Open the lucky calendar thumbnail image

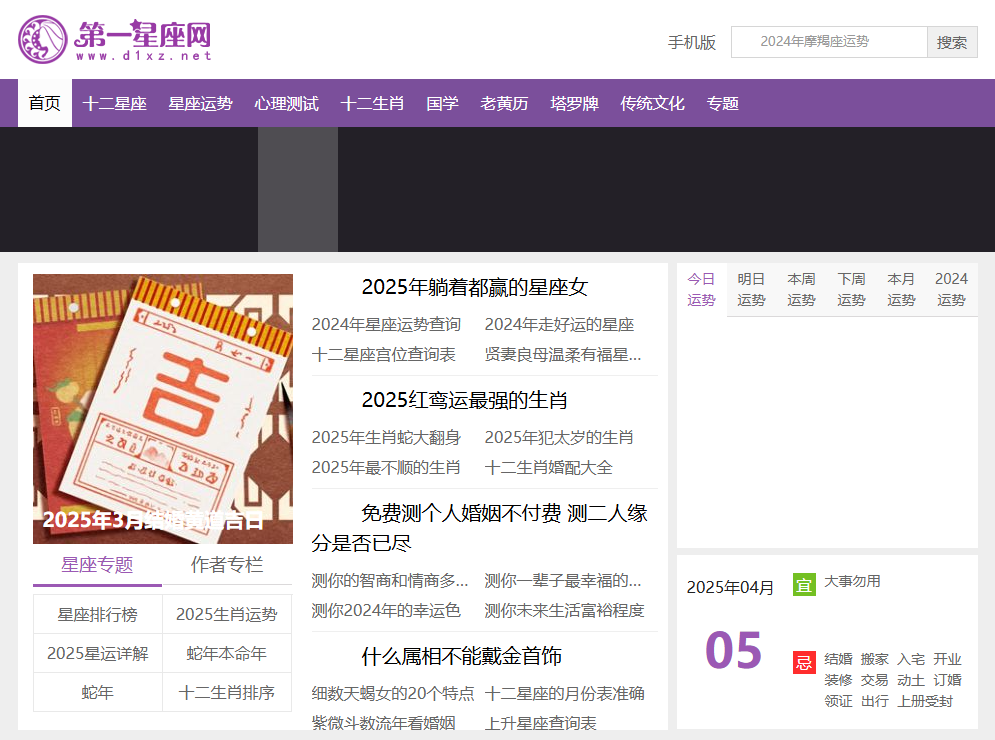163,408
